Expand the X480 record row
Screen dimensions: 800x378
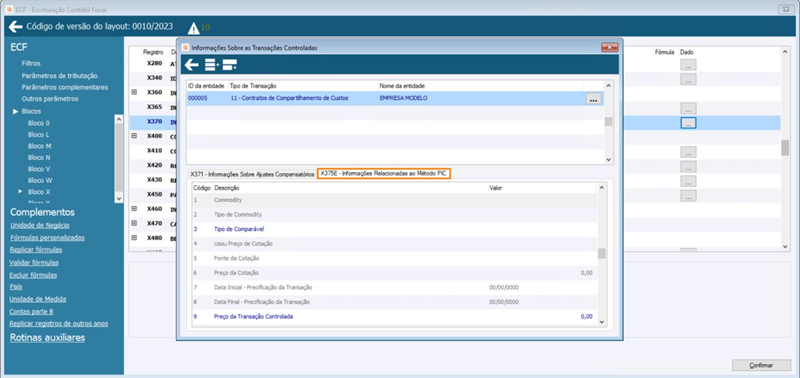coord(134,237)
